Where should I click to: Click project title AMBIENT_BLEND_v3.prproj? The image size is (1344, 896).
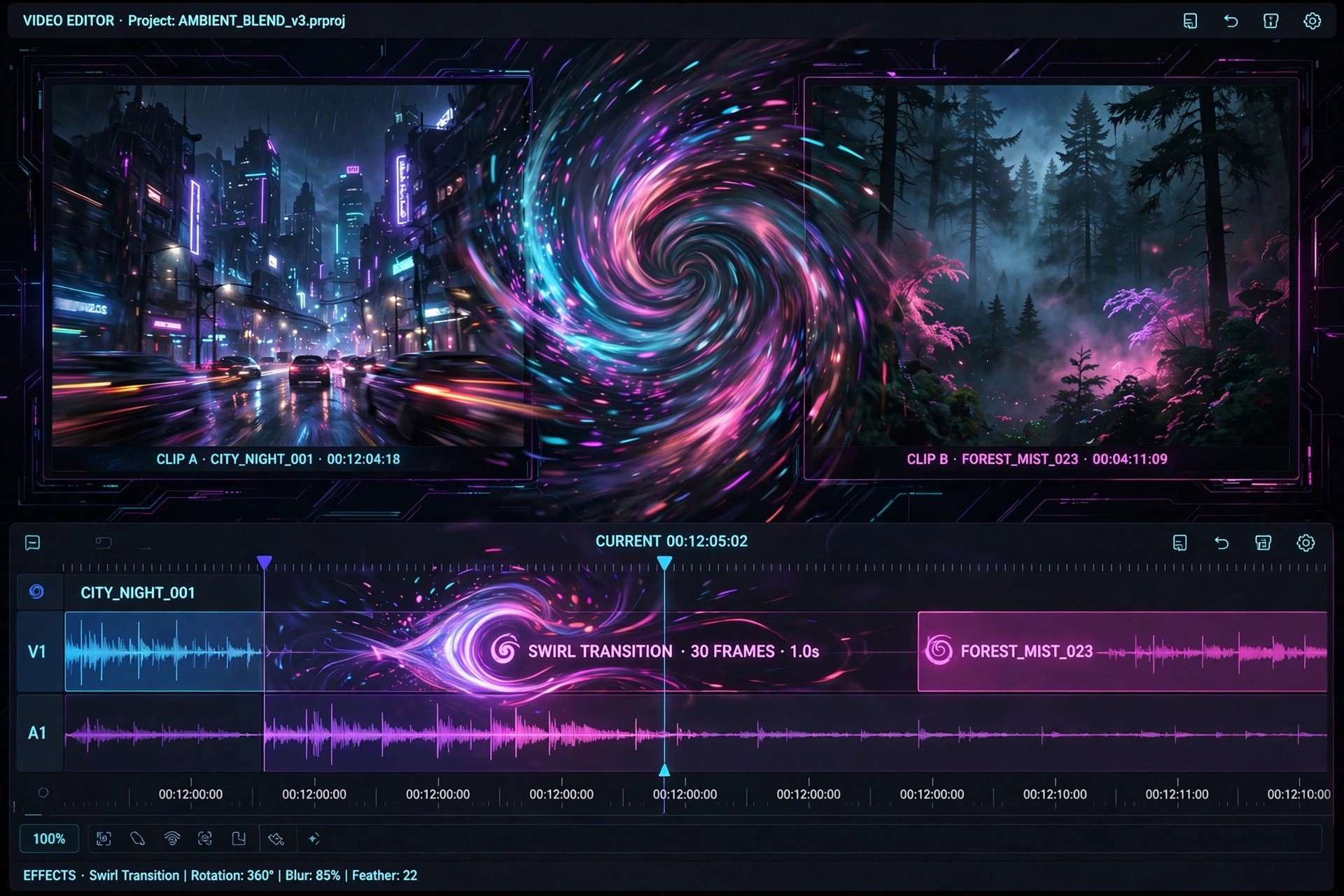click(262, 21)
